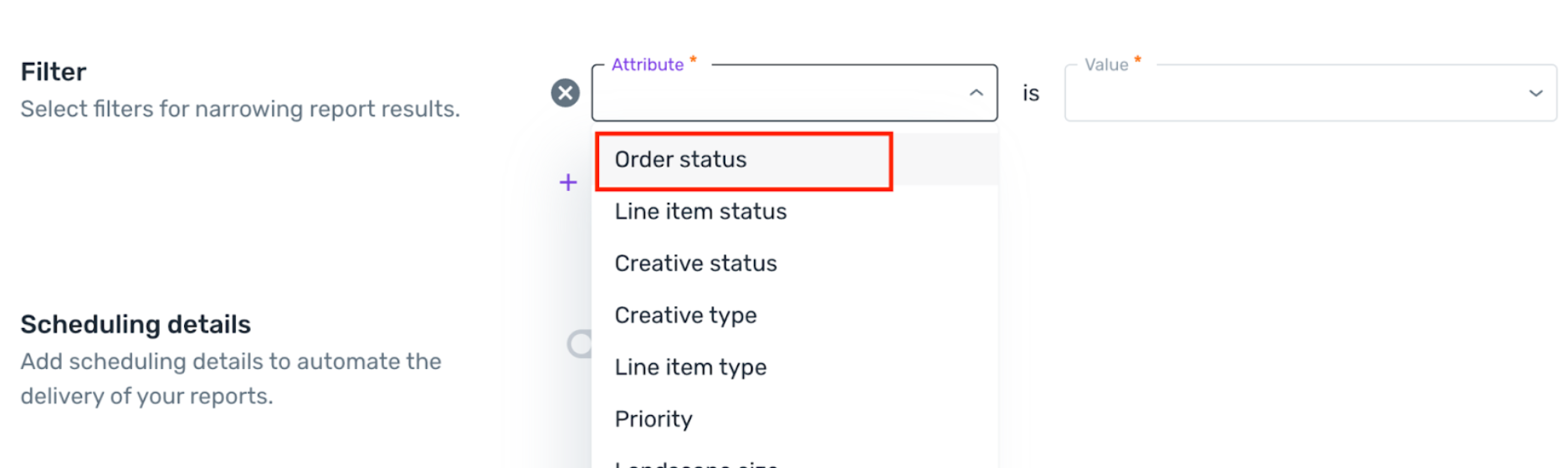Click the Scheduling details heading
Viewport: 1568px width, 468px height.
coord(136,324)
